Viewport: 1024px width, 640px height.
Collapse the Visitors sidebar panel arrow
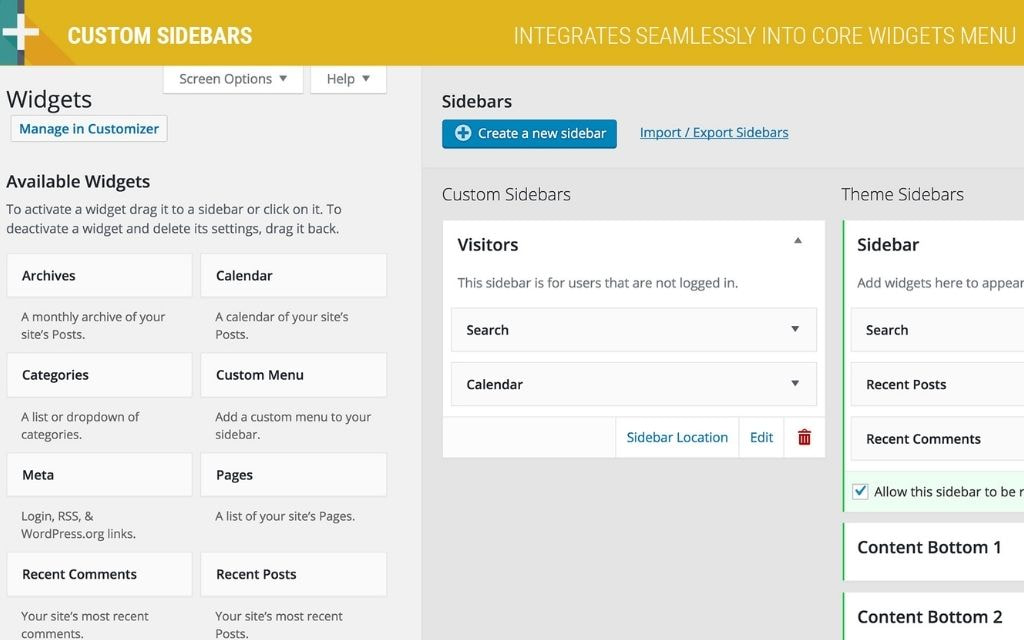tap(797, 241)
